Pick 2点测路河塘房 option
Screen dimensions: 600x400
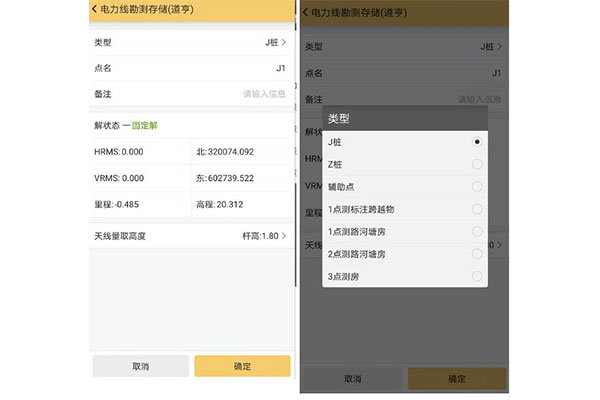point(477,254)
